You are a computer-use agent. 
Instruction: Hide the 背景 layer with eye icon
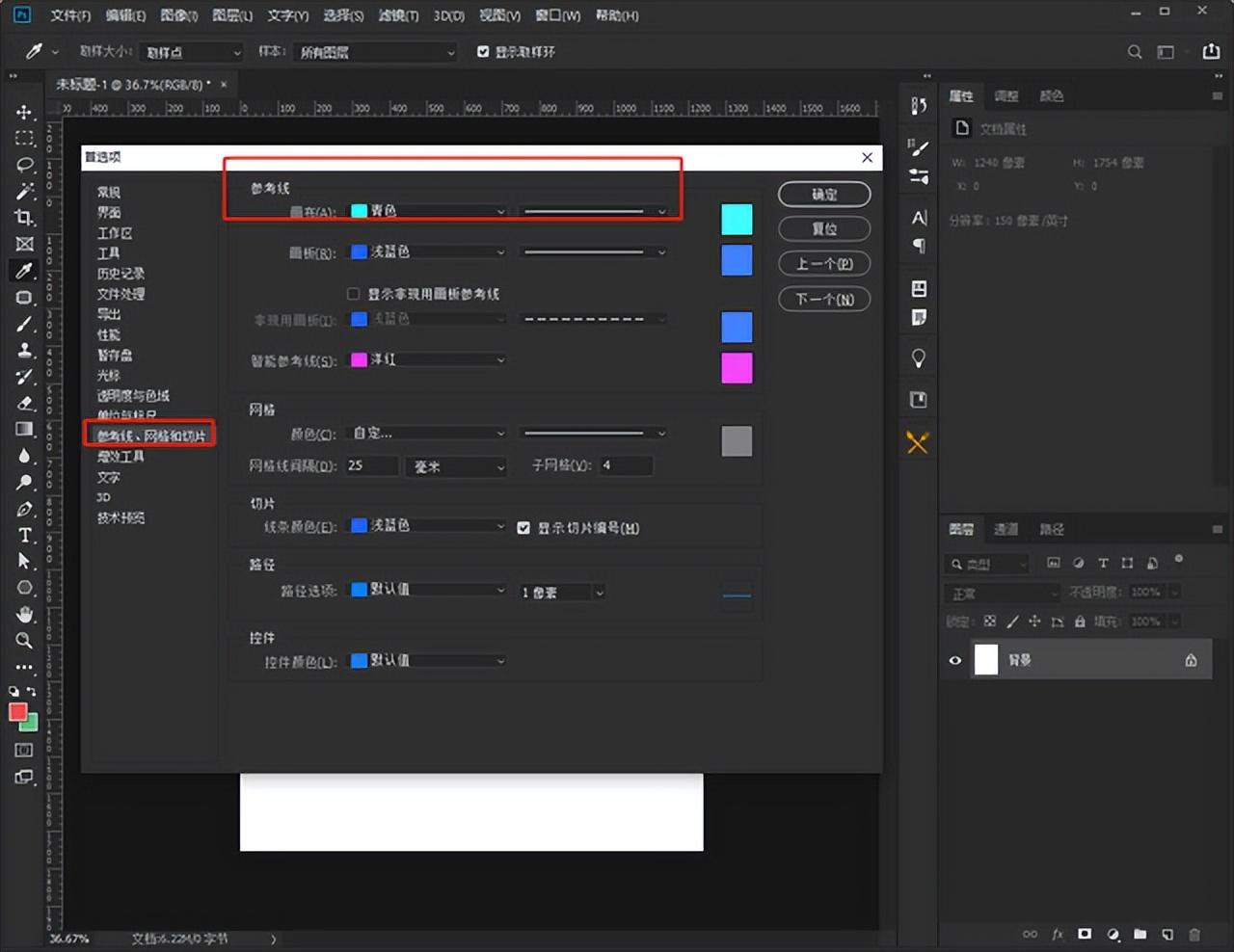tap(955, 660)
